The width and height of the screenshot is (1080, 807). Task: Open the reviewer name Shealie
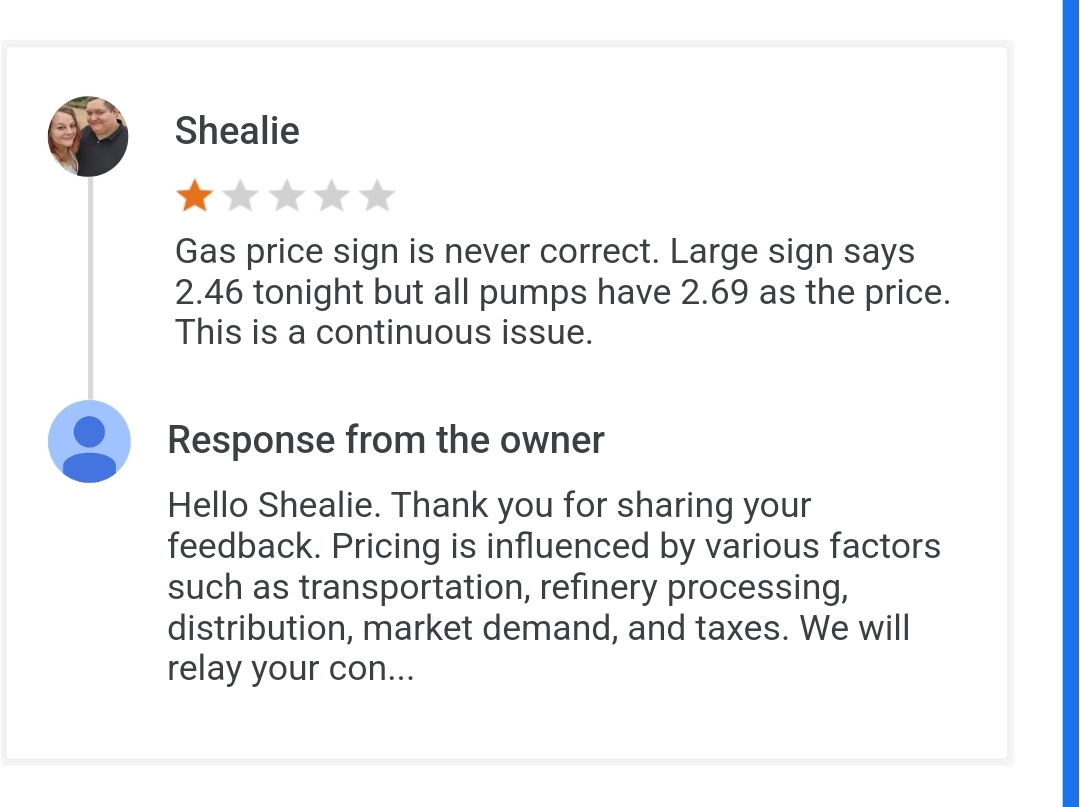point(237,131)
